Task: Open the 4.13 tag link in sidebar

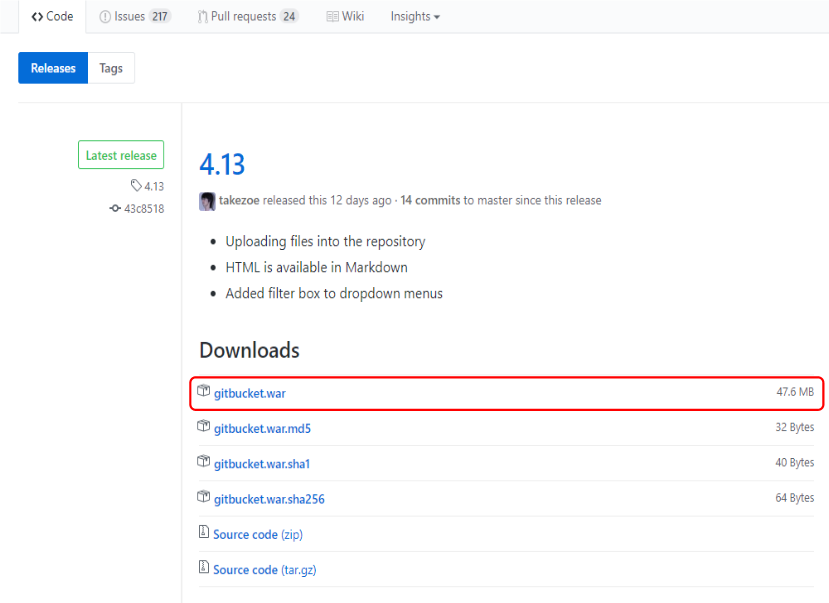Action: (154, 186)
